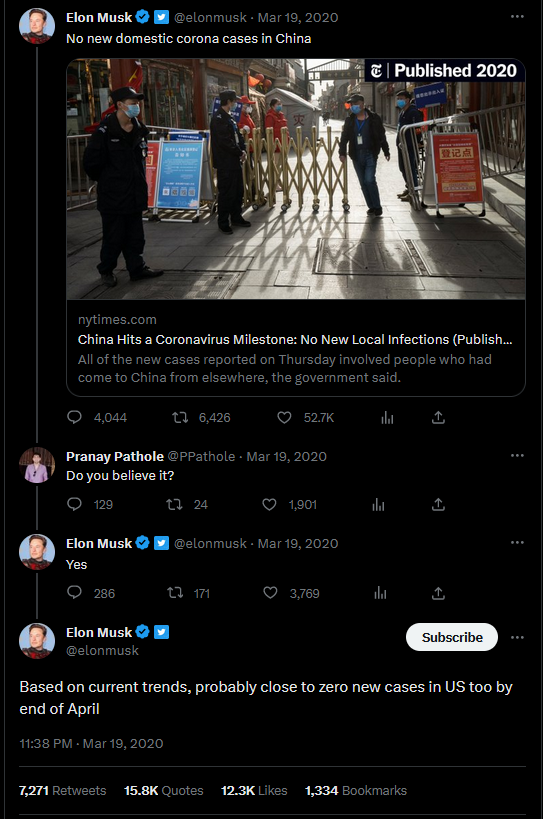Open the @PPathole profile handle
This screenshot has width=543, height=819.
tap(201, 457)
